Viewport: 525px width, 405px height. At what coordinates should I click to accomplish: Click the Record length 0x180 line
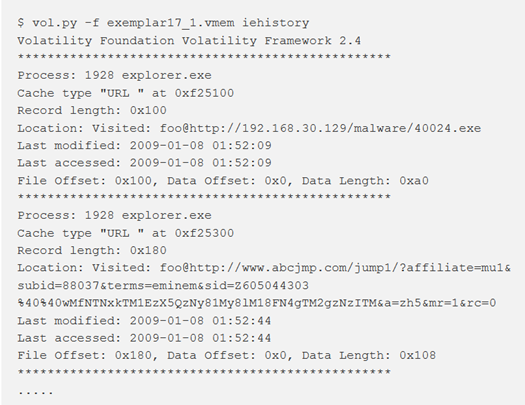(92, 250)
